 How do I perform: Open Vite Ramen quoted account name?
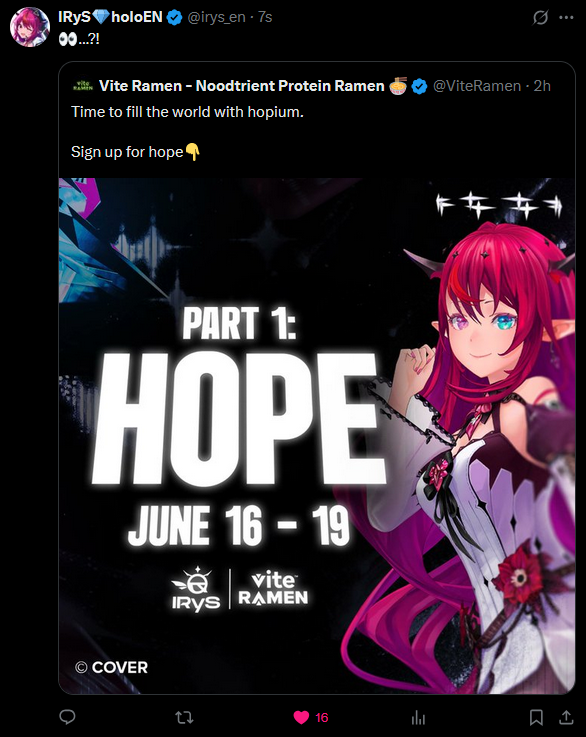(x=242, y=86)
